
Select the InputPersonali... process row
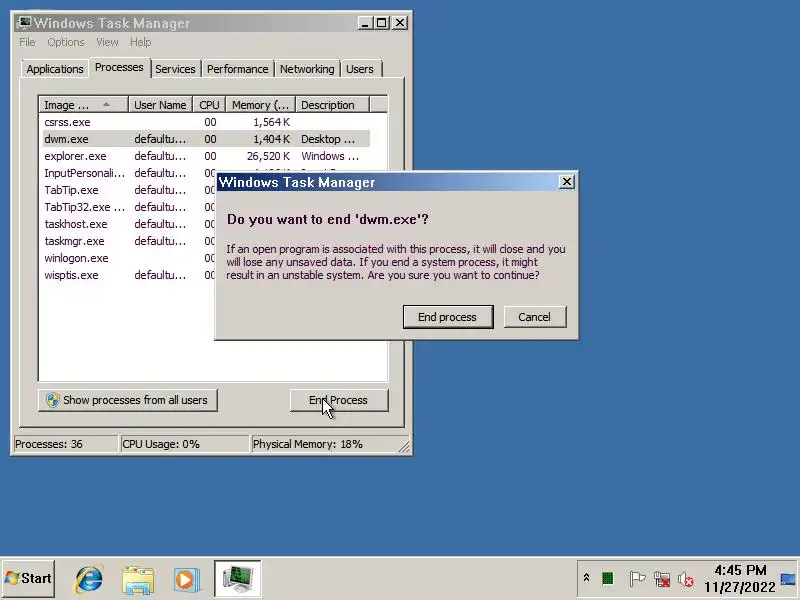(x=128, y=173)
